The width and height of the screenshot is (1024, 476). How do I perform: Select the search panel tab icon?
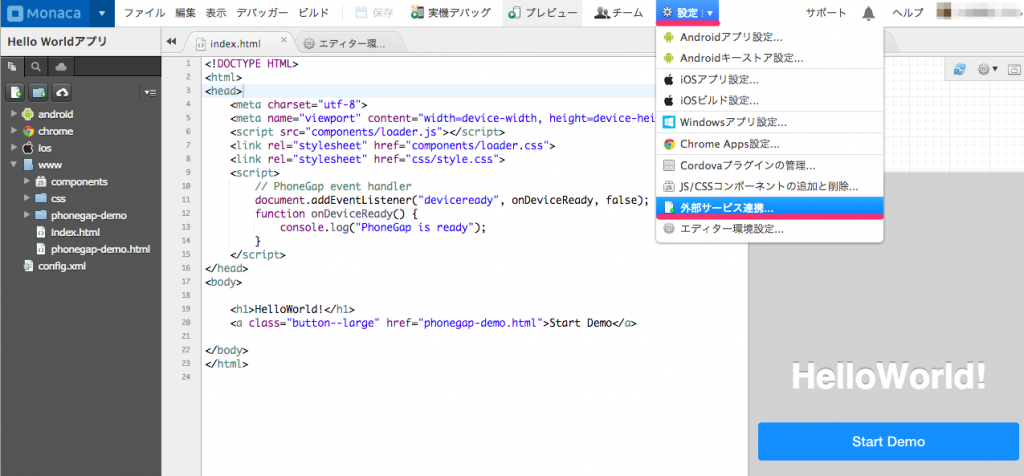[36, 66]
